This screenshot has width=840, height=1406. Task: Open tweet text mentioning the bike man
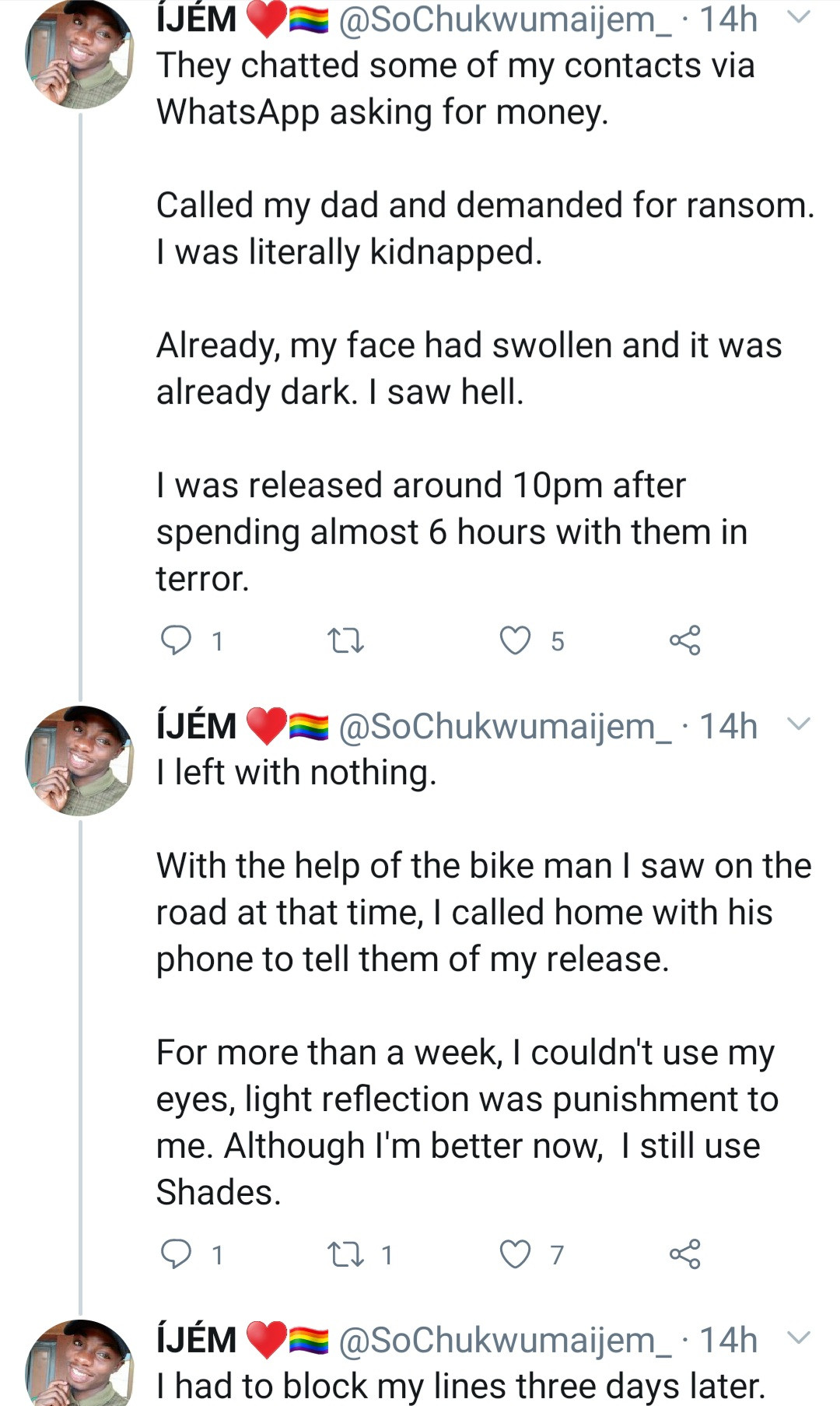[482, 912]
